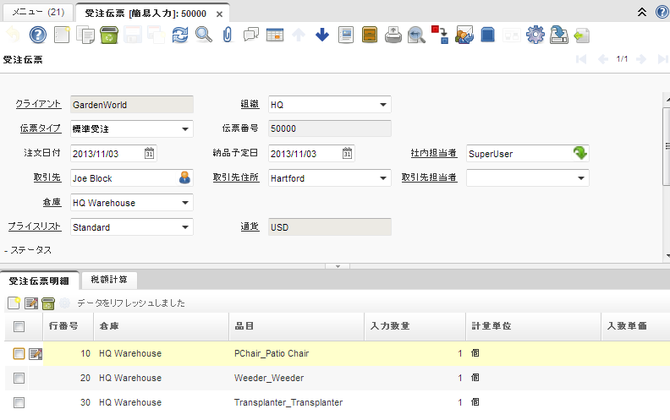Image resolution: width=670 pixels, height=420 pixels.
Task: Open Active Workflows icon in toolbar
Action: [x=440, y=35]
